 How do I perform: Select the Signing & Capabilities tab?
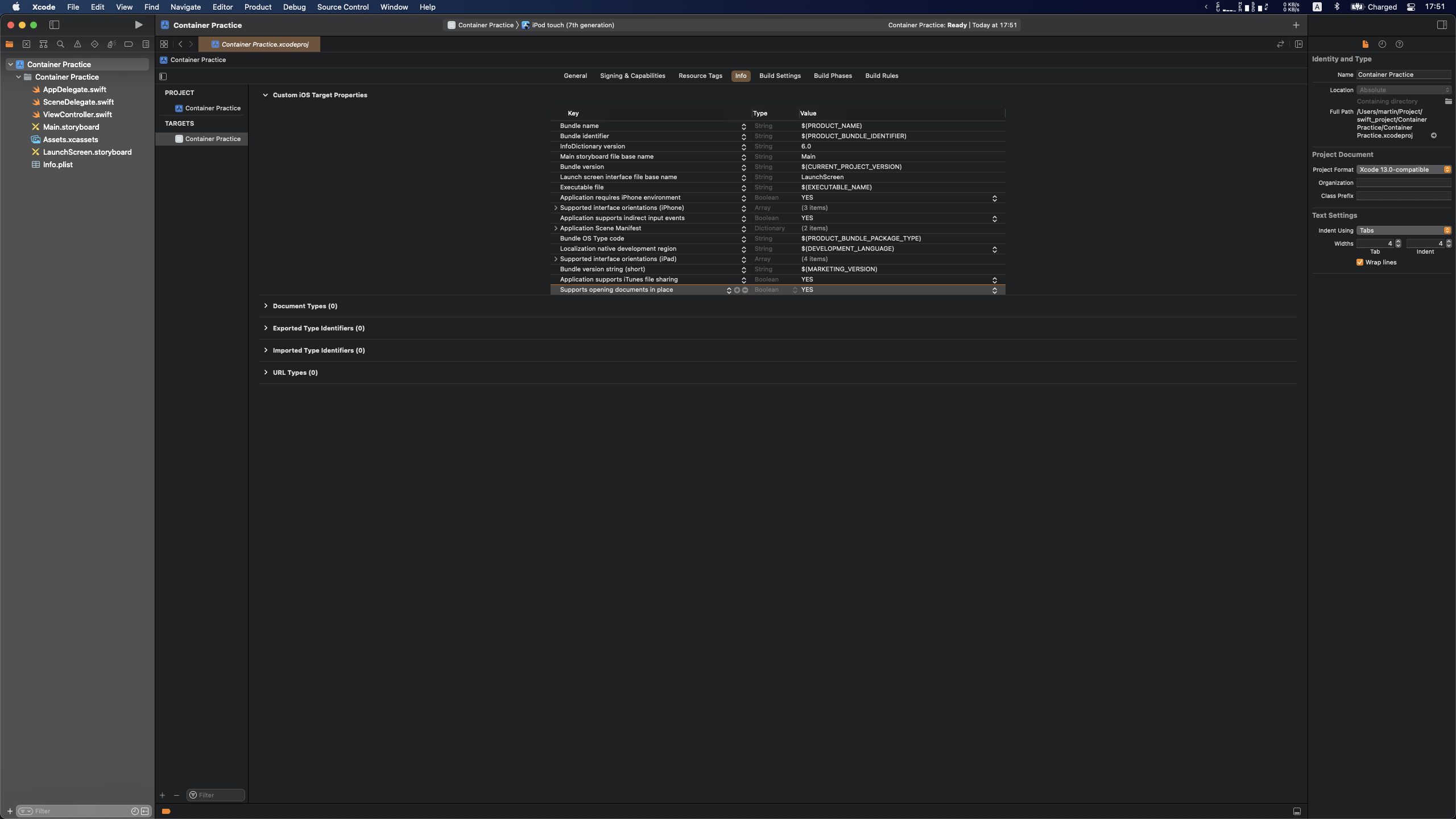click(x=632, y=76)
